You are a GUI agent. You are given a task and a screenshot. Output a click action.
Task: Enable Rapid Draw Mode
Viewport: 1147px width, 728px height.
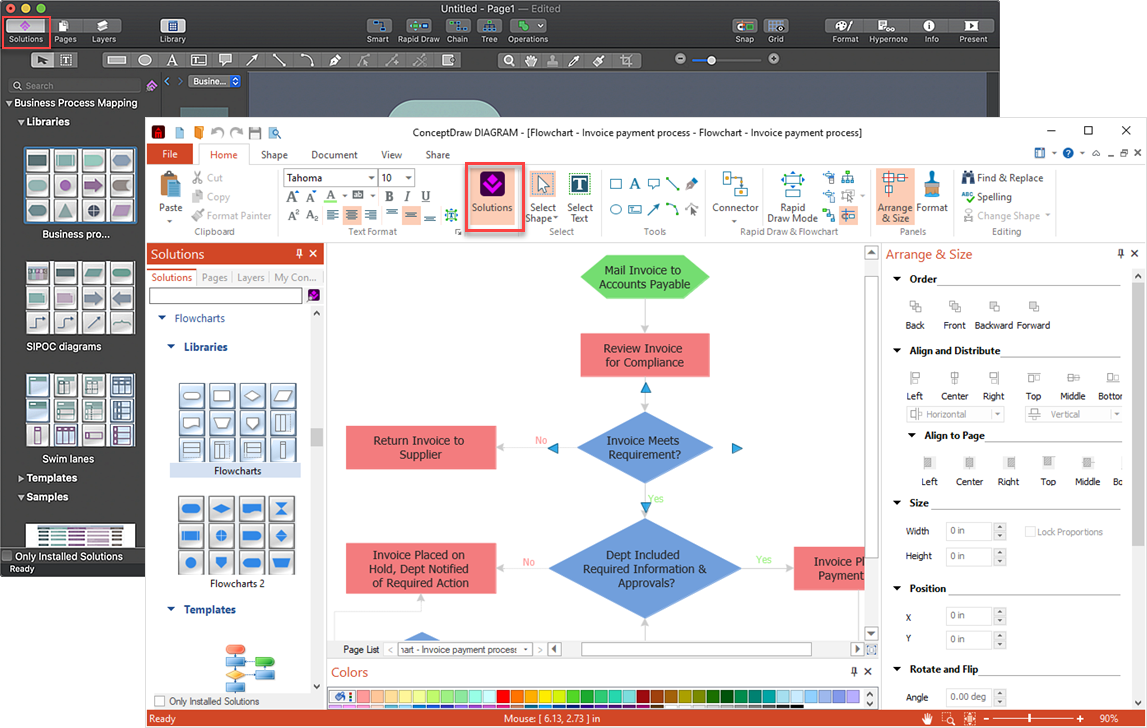point(792,196)
